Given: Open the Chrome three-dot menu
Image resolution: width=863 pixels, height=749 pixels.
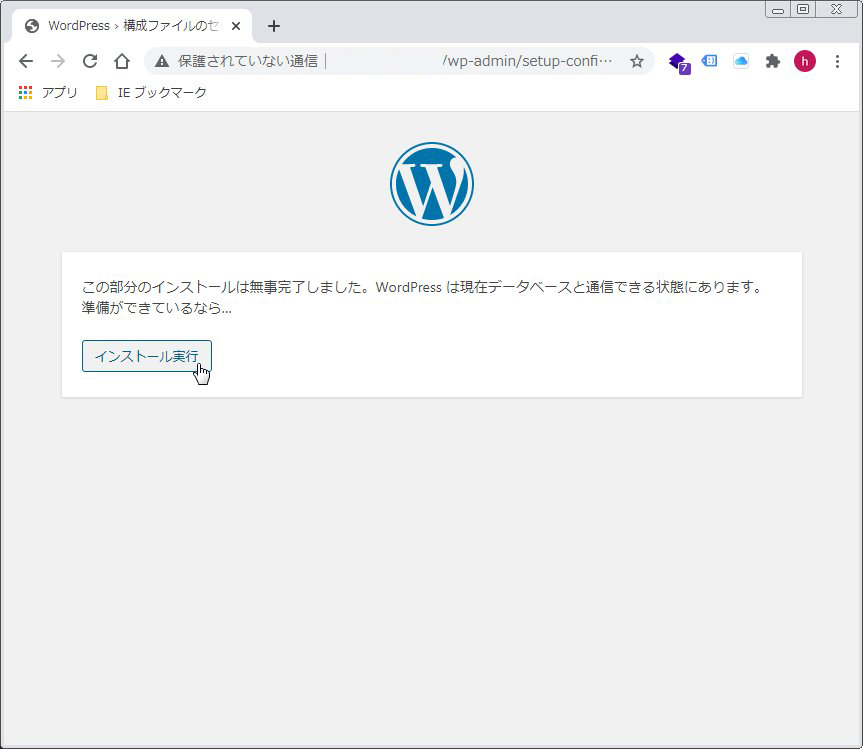Looking at the screenshot, I should [x=837, y=61].
